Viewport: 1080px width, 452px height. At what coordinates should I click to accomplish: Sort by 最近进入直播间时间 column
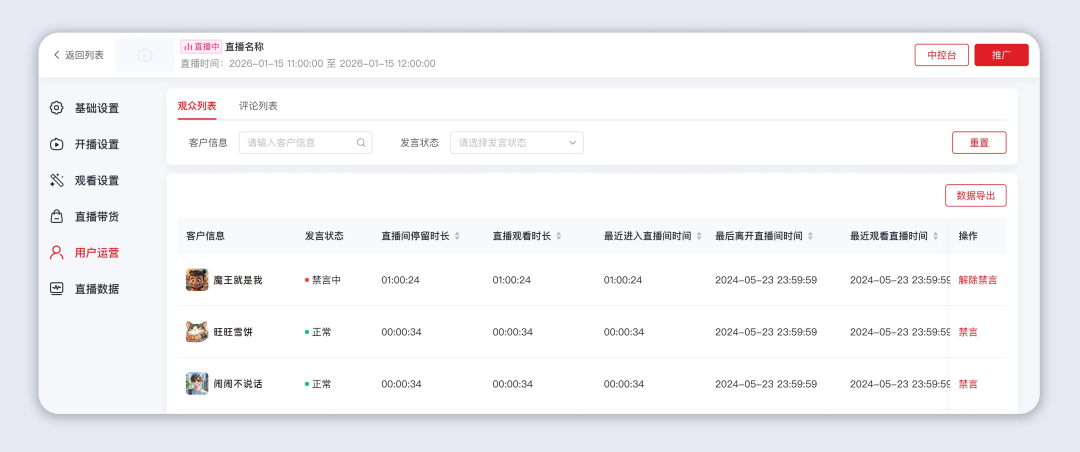click(x=699, y=236)
